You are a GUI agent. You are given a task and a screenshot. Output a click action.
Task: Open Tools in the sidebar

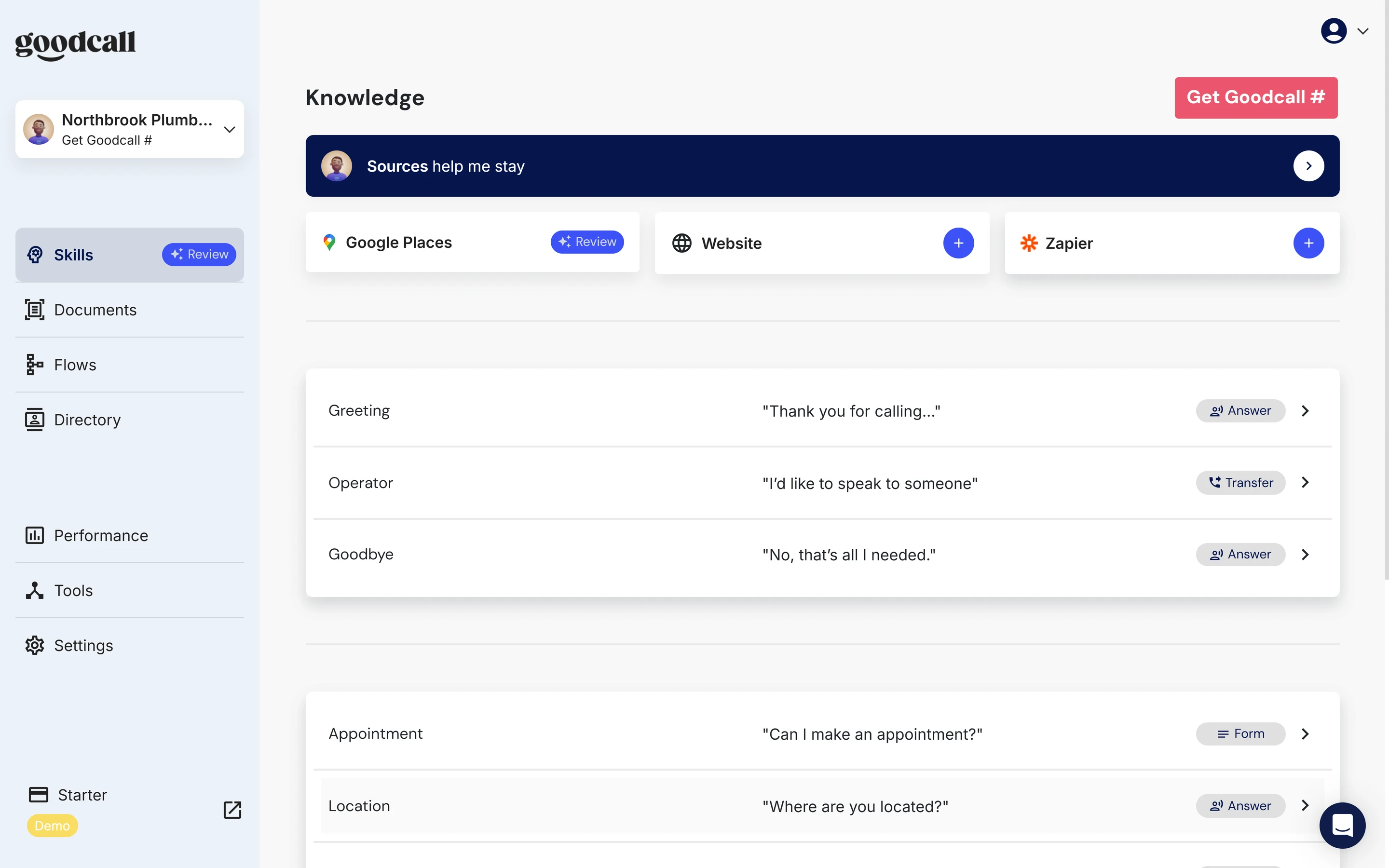(130, 590)
